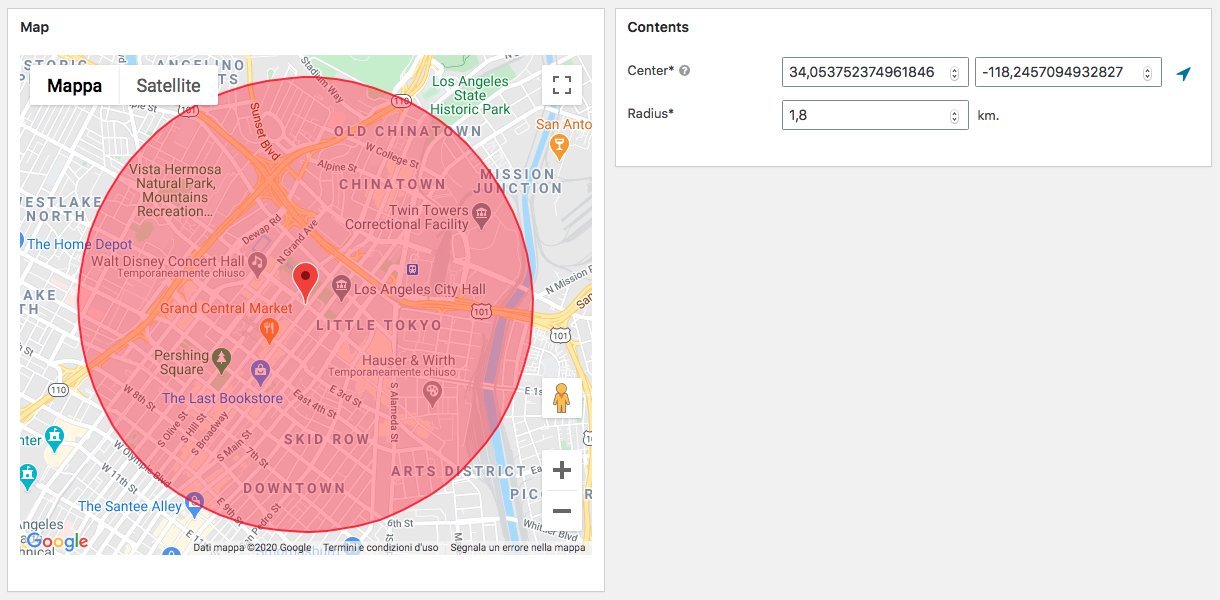1220x600 pixels.
Task: Click The Last Bookstore shopping icon
Action: click(260, 372)
